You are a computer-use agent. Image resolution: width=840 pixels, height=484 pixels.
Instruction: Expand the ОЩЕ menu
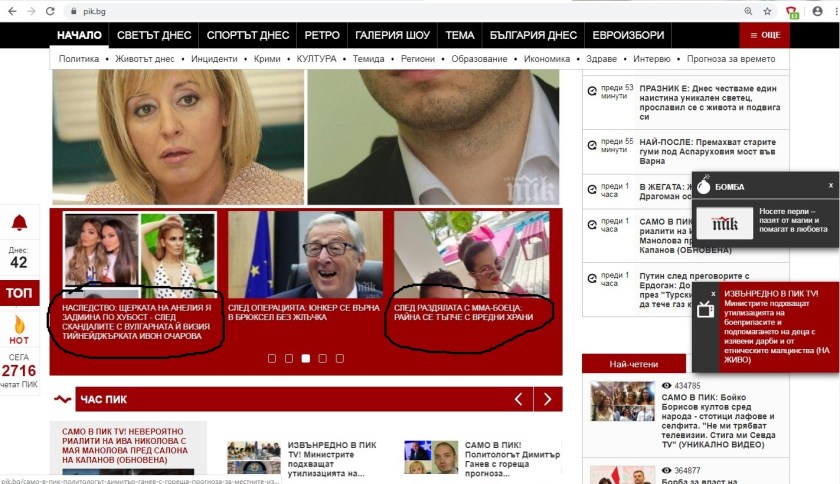764,35
